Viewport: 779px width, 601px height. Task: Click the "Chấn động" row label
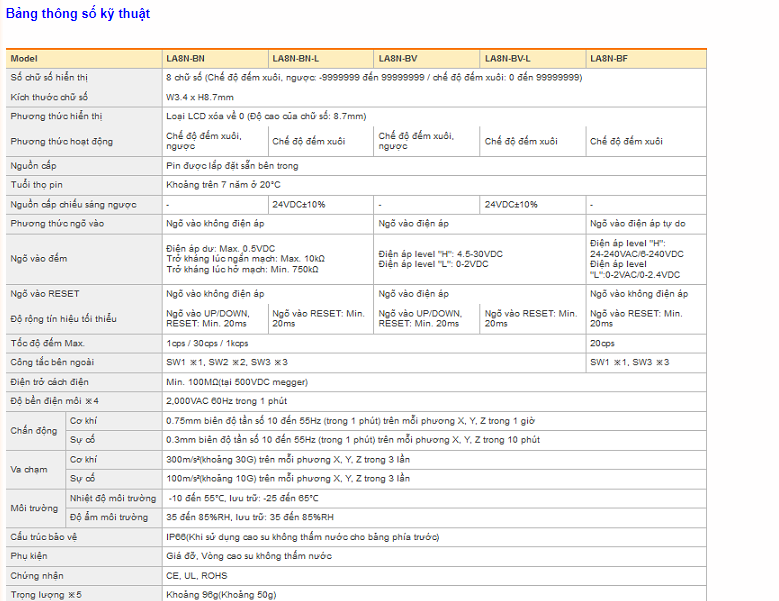(32, 430)
